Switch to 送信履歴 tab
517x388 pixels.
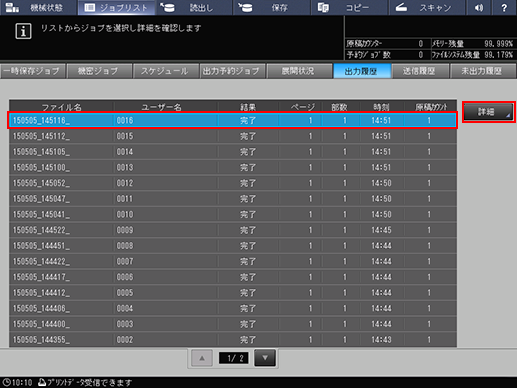tap(420, 71)
